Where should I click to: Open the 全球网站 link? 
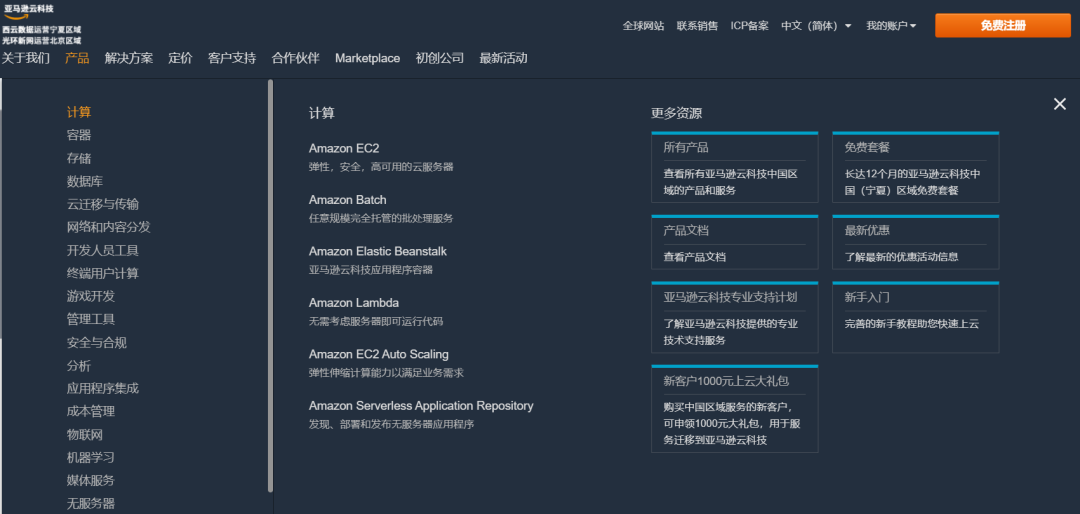pos(643,25)
